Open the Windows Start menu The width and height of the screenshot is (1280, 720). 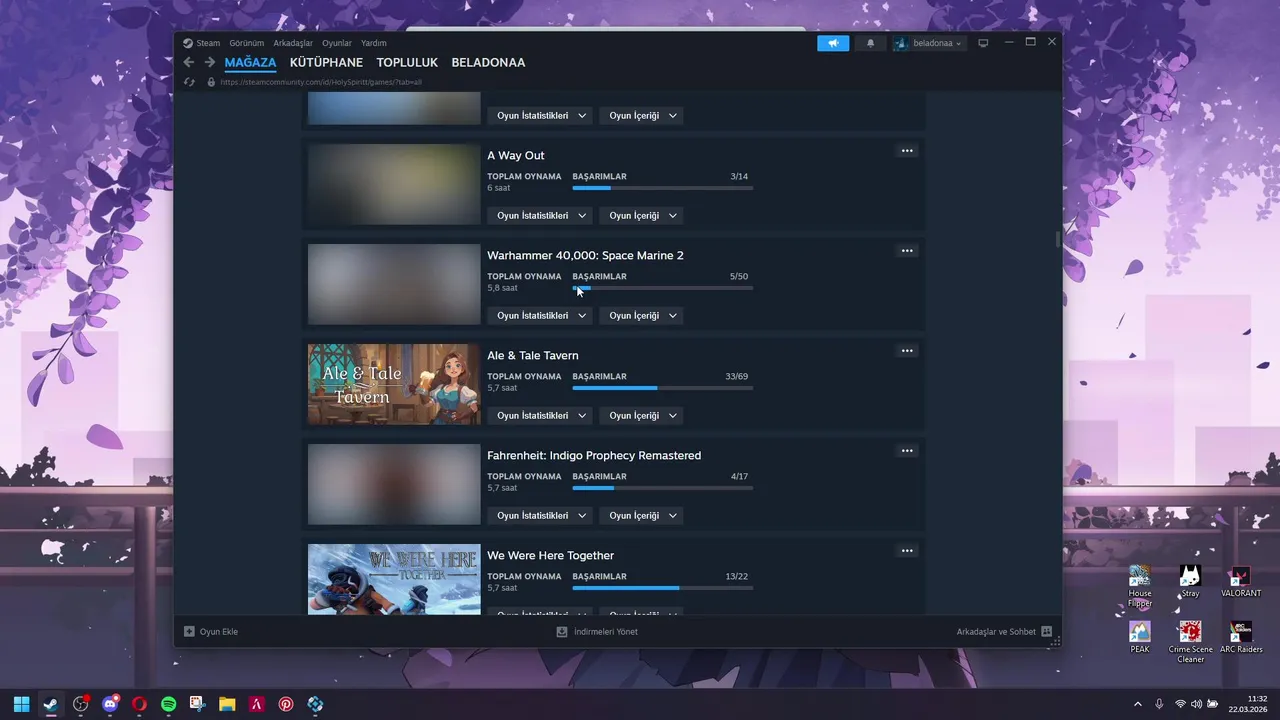point(21,704)
